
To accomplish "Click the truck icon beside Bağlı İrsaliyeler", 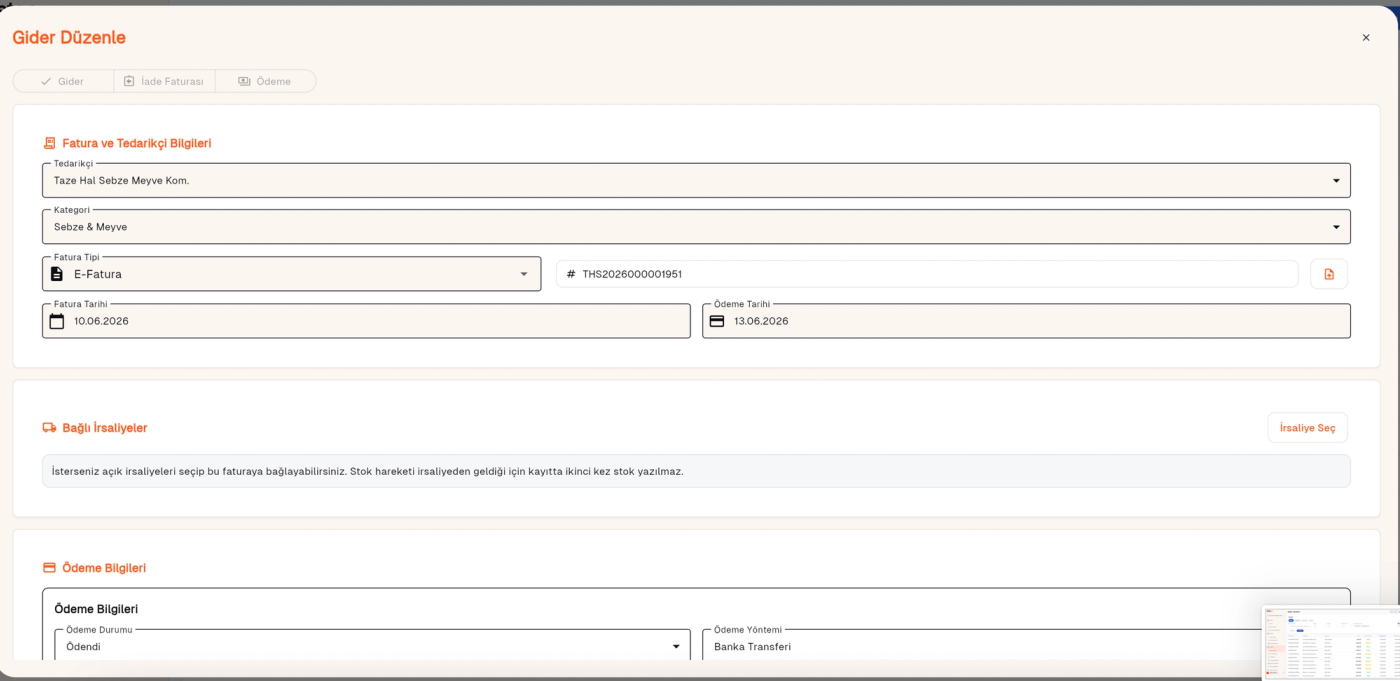I will pyautogui.click(x=50, y=428).
